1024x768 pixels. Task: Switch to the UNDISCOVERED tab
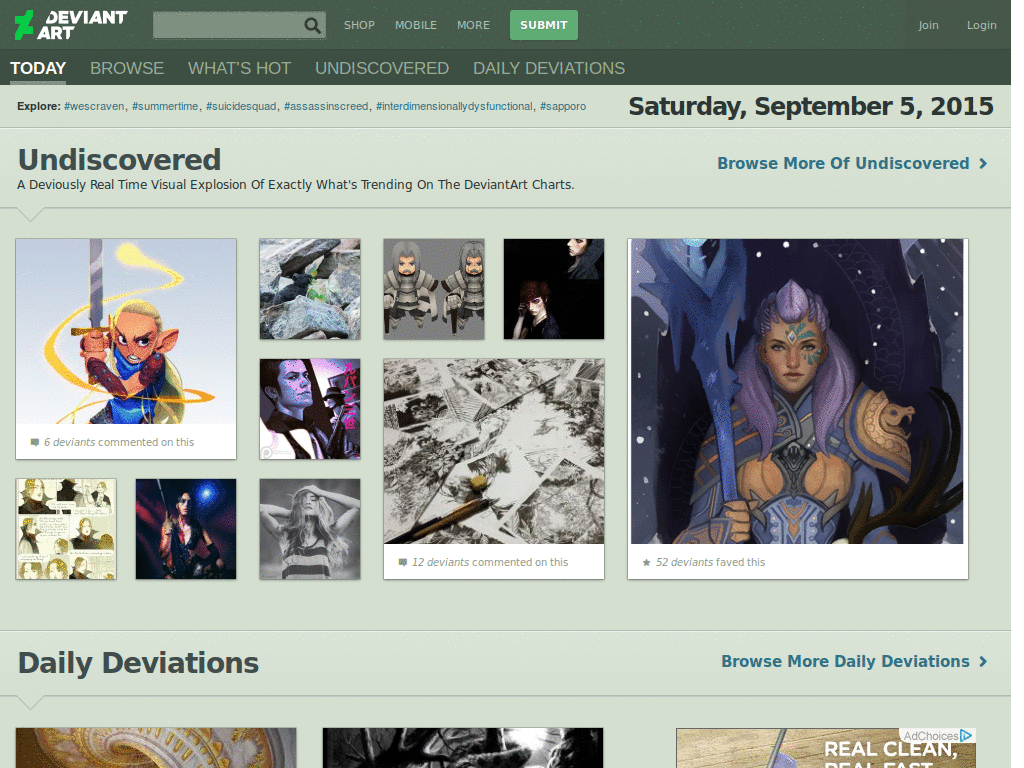tap(381, 68)
